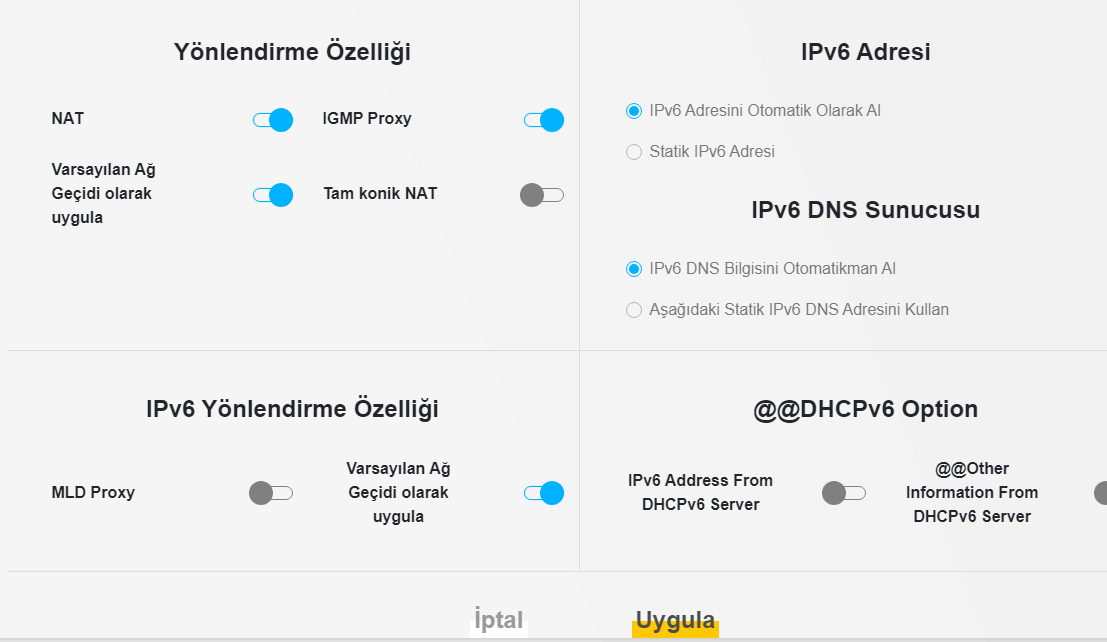This screenshot has width=1107, height=642.
Task: Enable the MLD Proxy toggle
Action: 270,493
